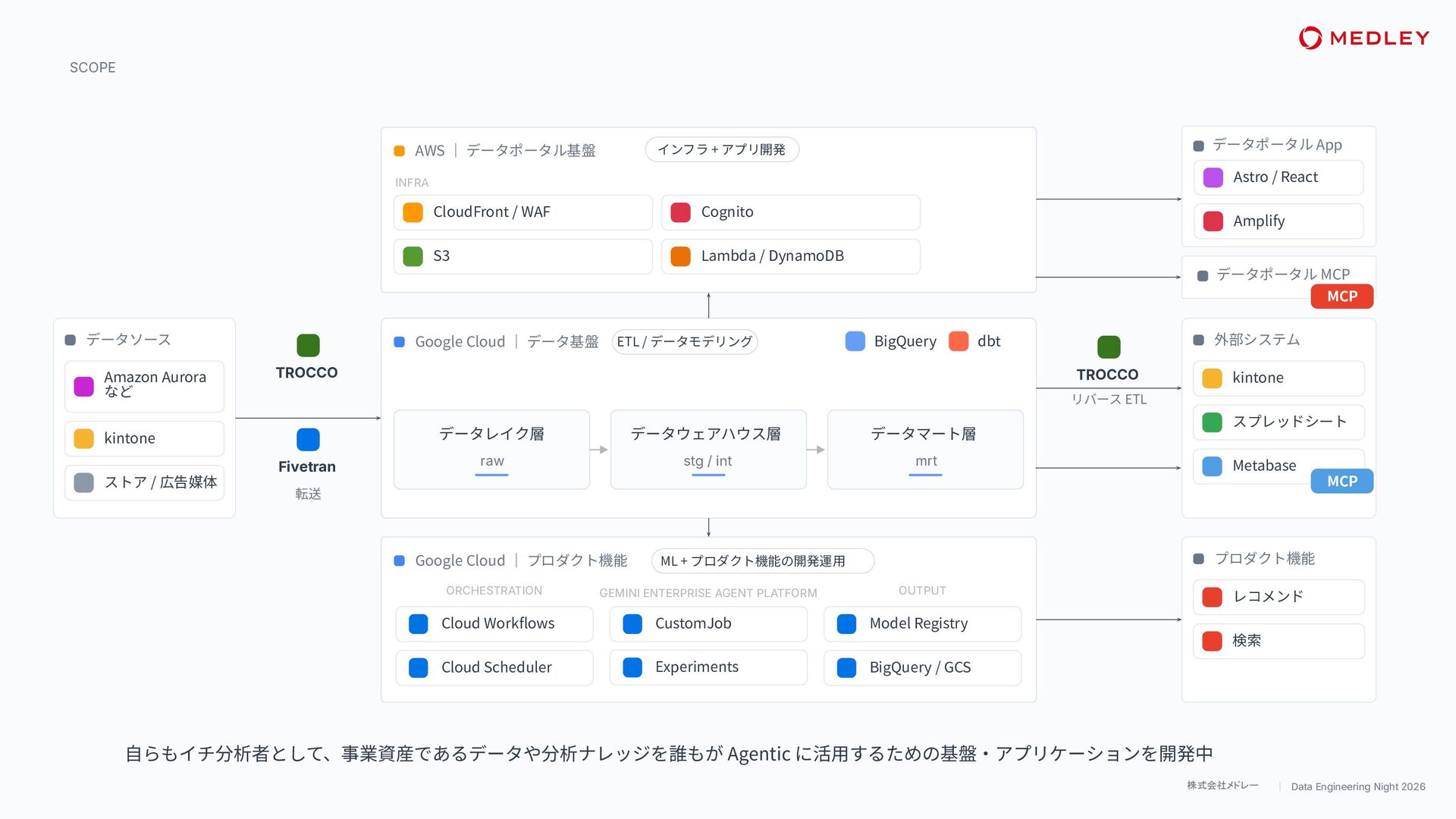The height and width of the screenshot is (819, 1456).
Task: Click the Amazon Aurora など label
Action: tap(155, 384)
